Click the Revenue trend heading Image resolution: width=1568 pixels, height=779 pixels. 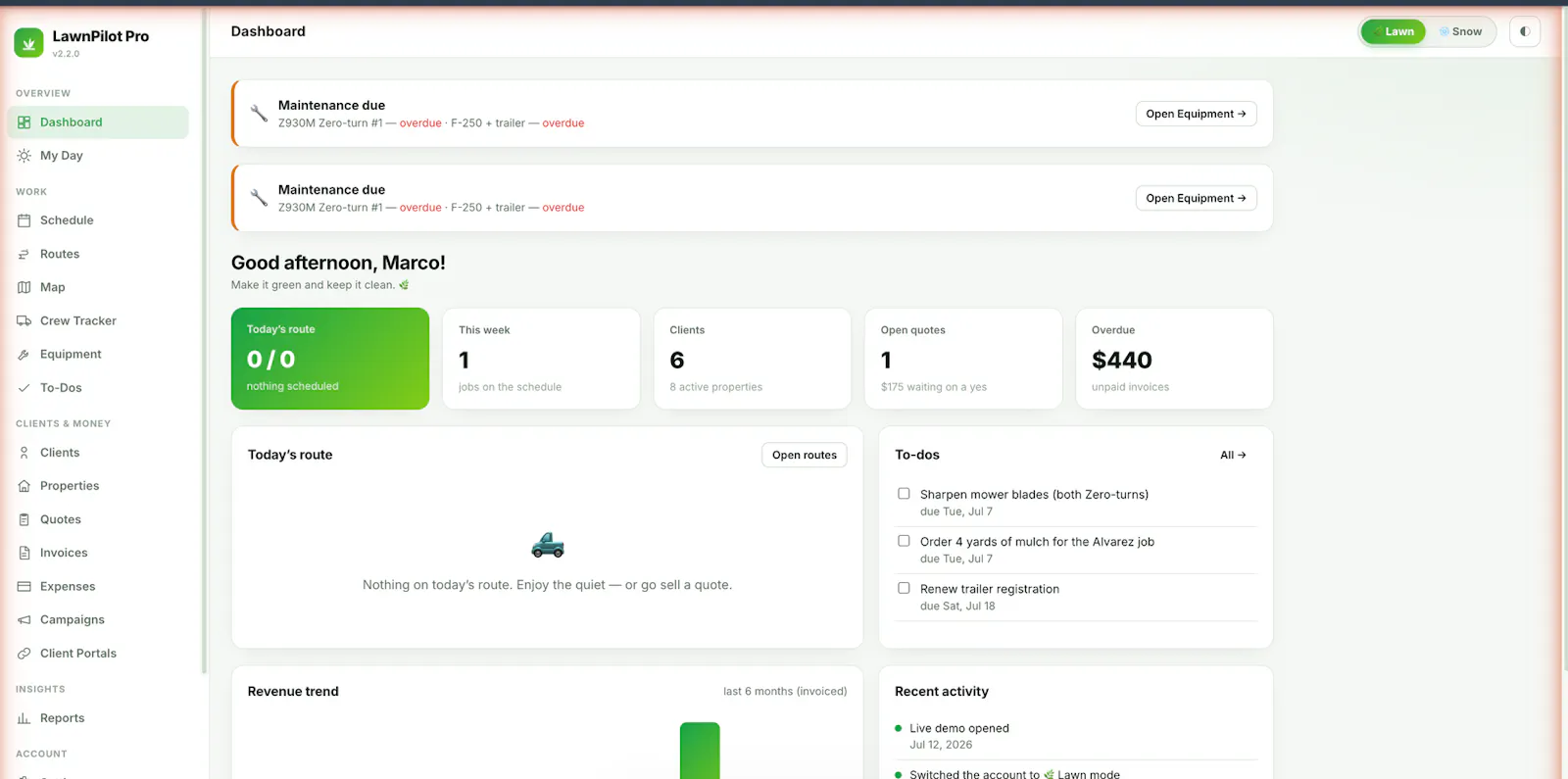click(x=293, y=691)
